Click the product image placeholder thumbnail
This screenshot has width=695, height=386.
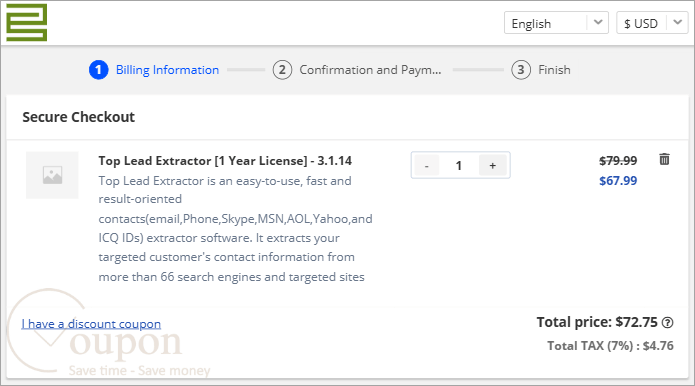pos(52,175)
